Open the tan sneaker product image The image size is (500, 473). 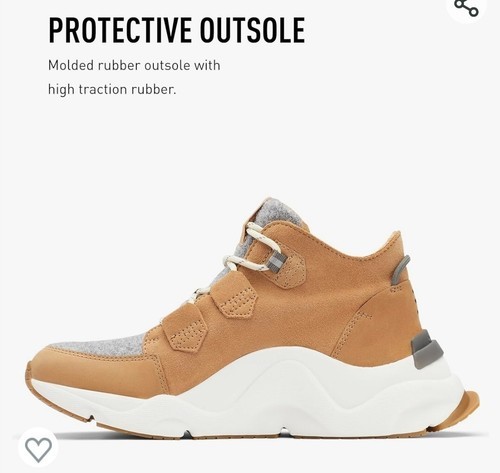coord(253,318)
